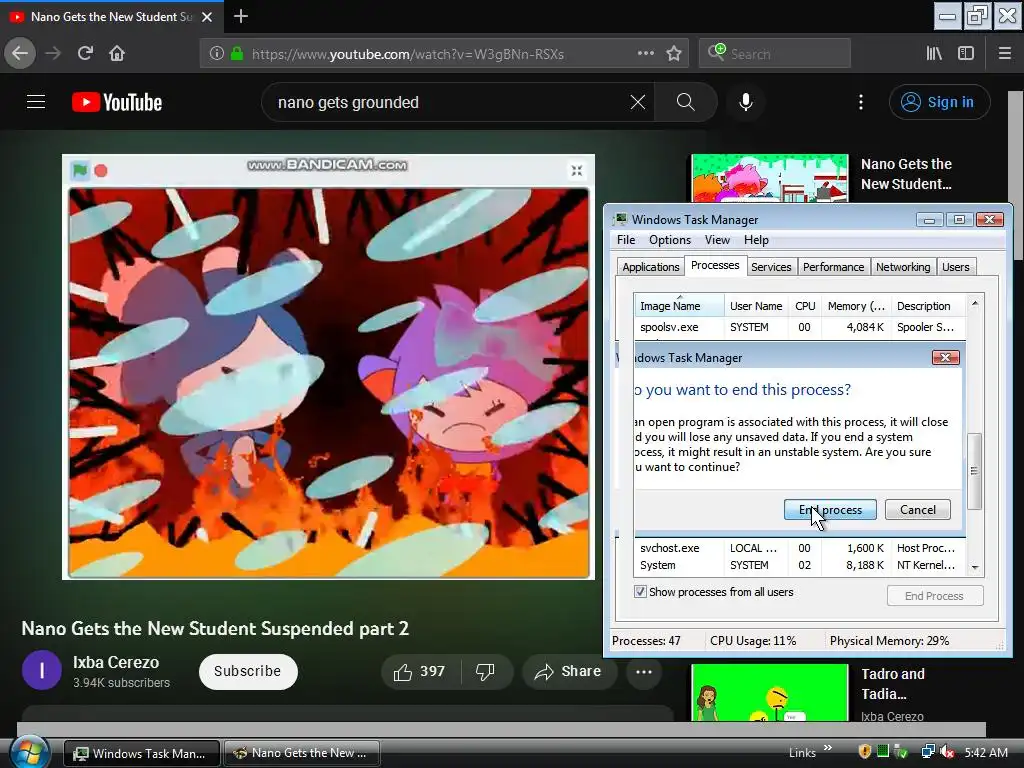Open the Windows Start orb
The image size is (1024, 768).
pyautogui.click(x=29, y=752)
